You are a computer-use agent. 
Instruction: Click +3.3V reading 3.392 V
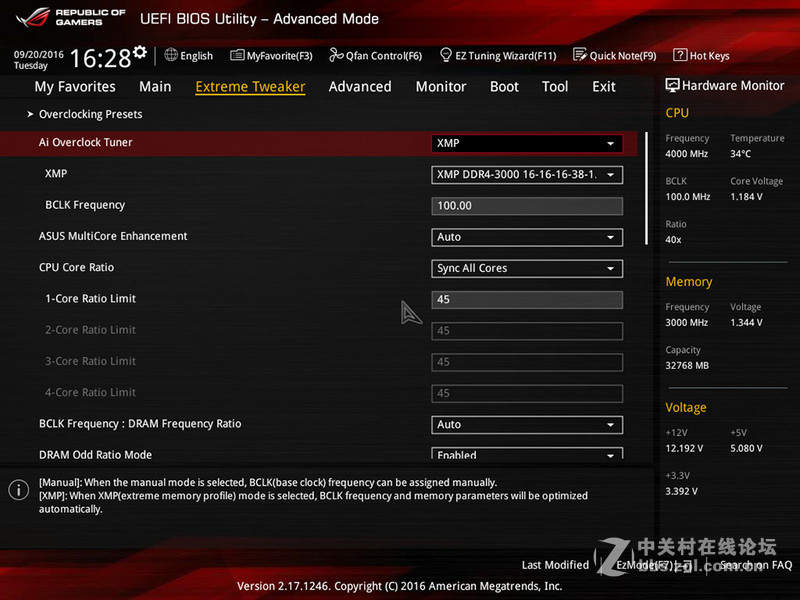[682, 491]
